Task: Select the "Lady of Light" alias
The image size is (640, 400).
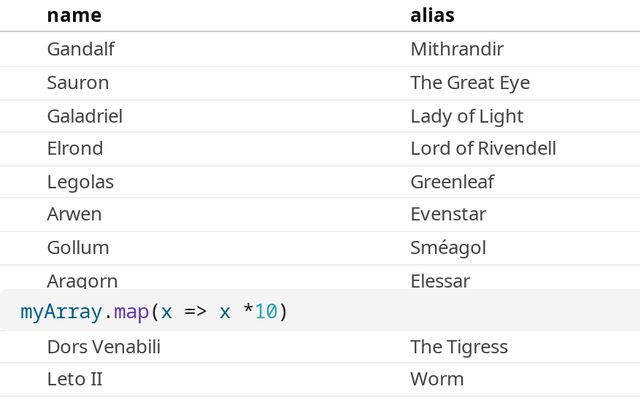Action: [x=467, y=116]
